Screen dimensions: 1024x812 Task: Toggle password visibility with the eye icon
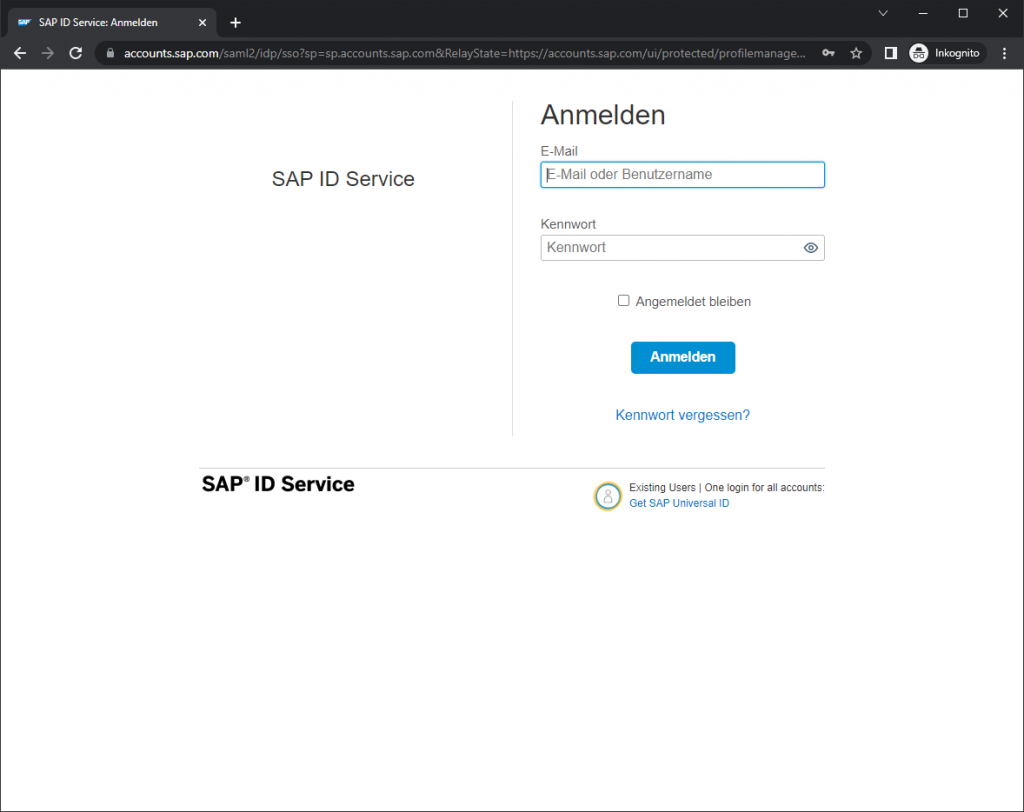tap(810, 247)
